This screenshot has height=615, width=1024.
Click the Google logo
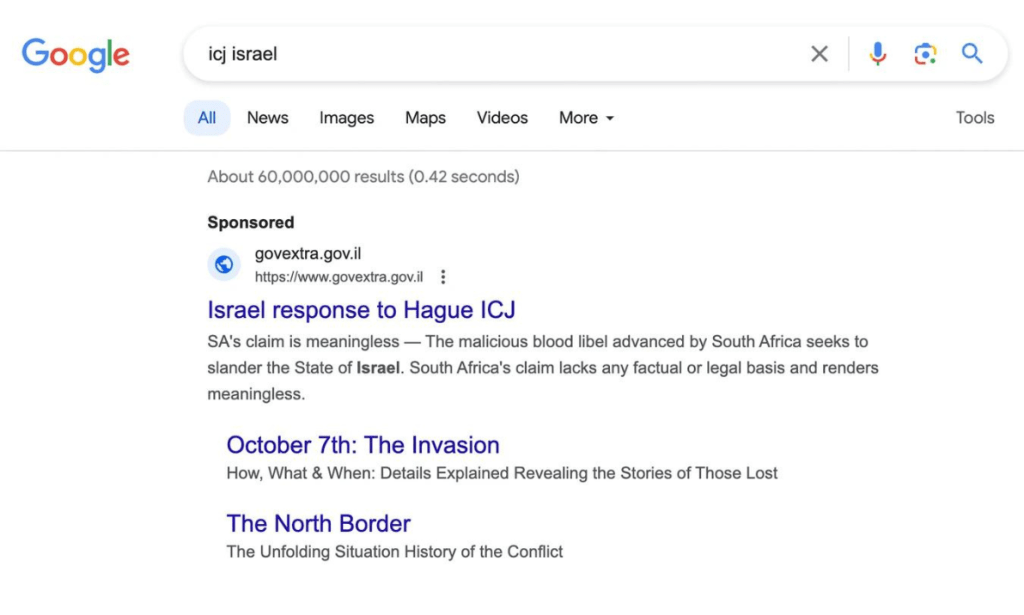76,54
